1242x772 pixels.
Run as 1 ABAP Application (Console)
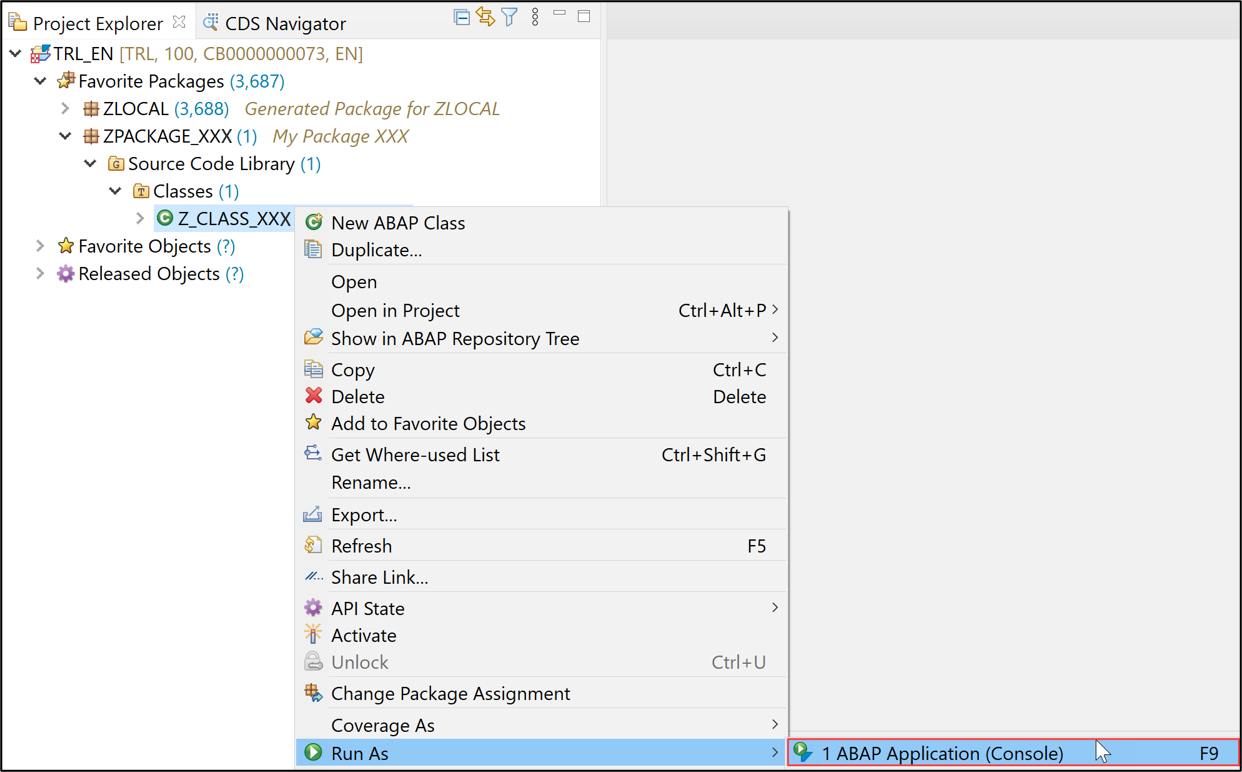(1013, 753)
